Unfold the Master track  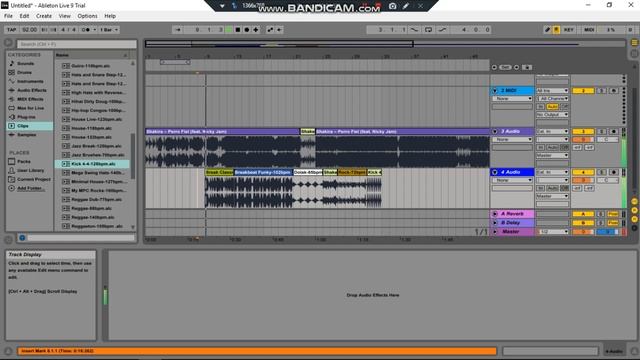pyautogui.click(x=495, y=231)
